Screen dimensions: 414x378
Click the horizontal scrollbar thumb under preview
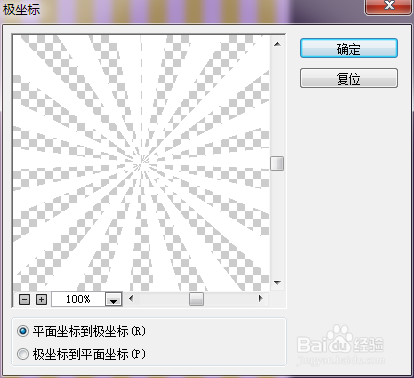(x=196, y=299)
